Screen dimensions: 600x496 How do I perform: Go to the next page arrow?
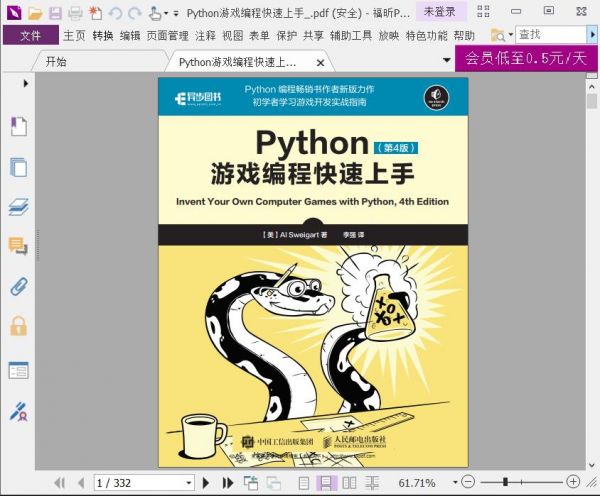tap(206, 483)
